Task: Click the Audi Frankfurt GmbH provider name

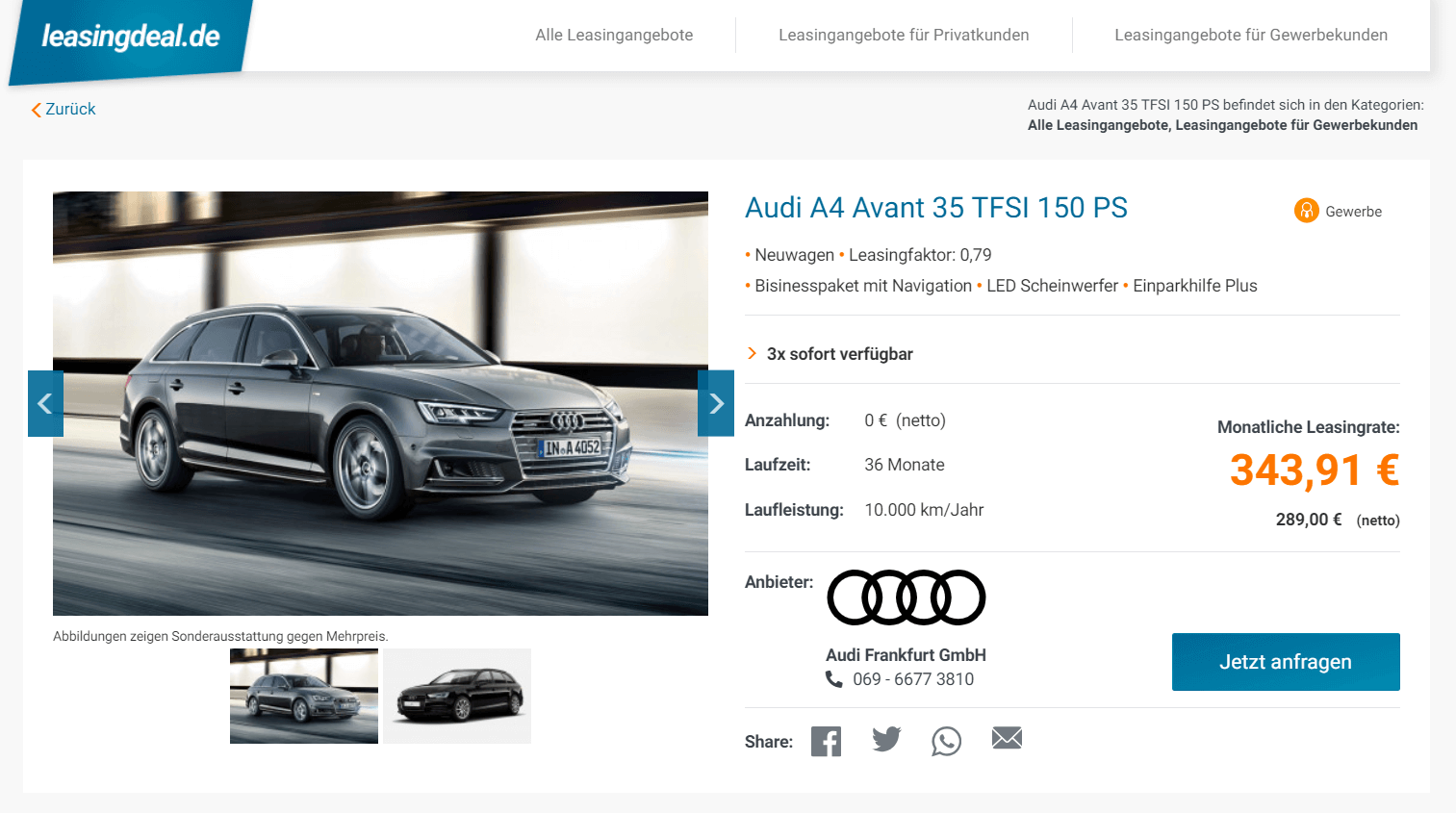Action: coord(906,655)
